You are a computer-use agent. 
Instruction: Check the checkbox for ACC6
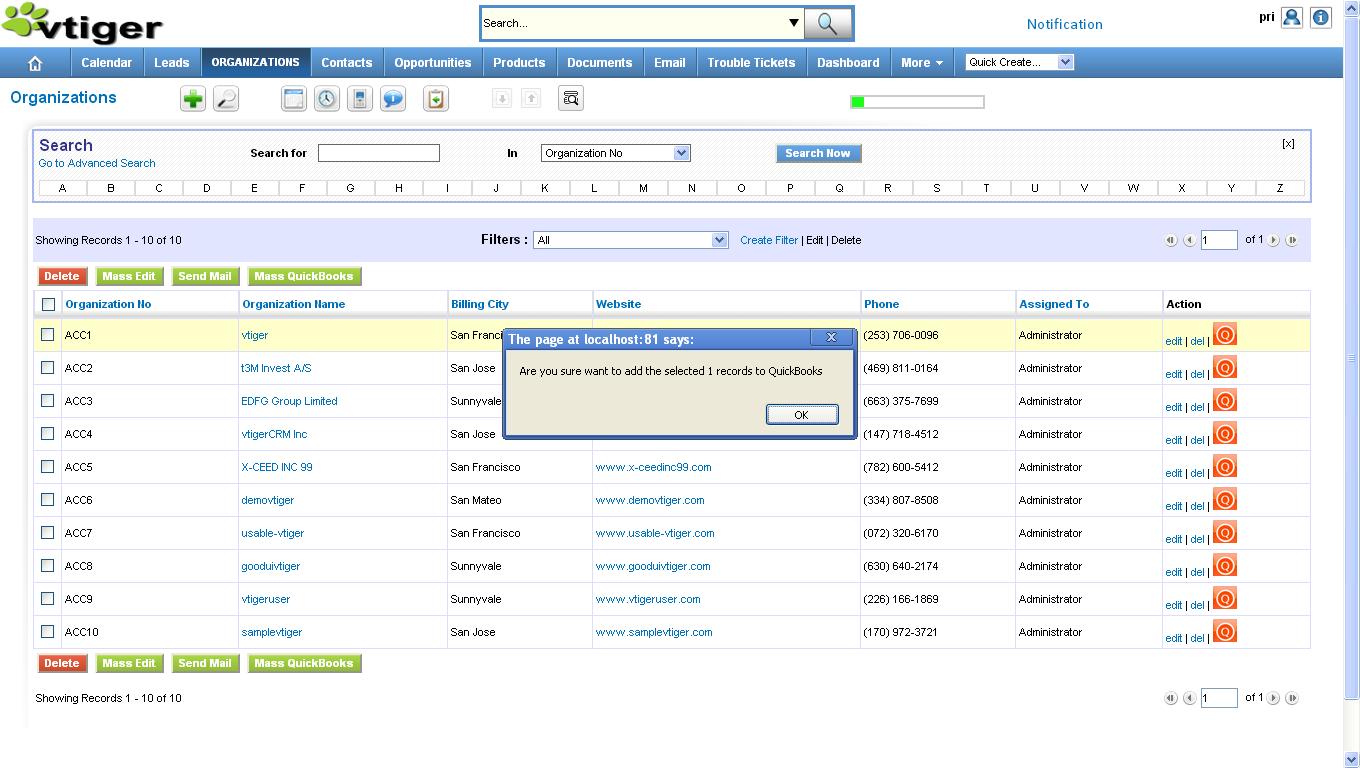47,500
